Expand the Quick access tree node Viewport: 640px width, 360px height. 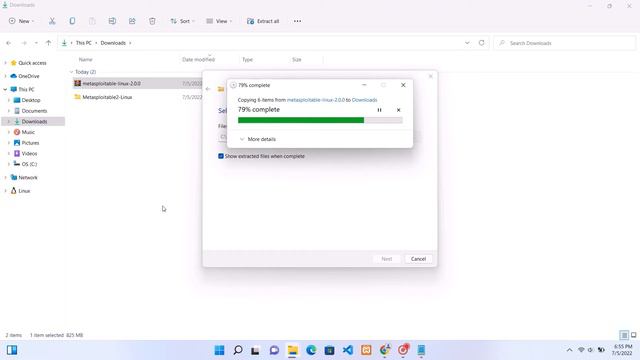coord(5,63)
